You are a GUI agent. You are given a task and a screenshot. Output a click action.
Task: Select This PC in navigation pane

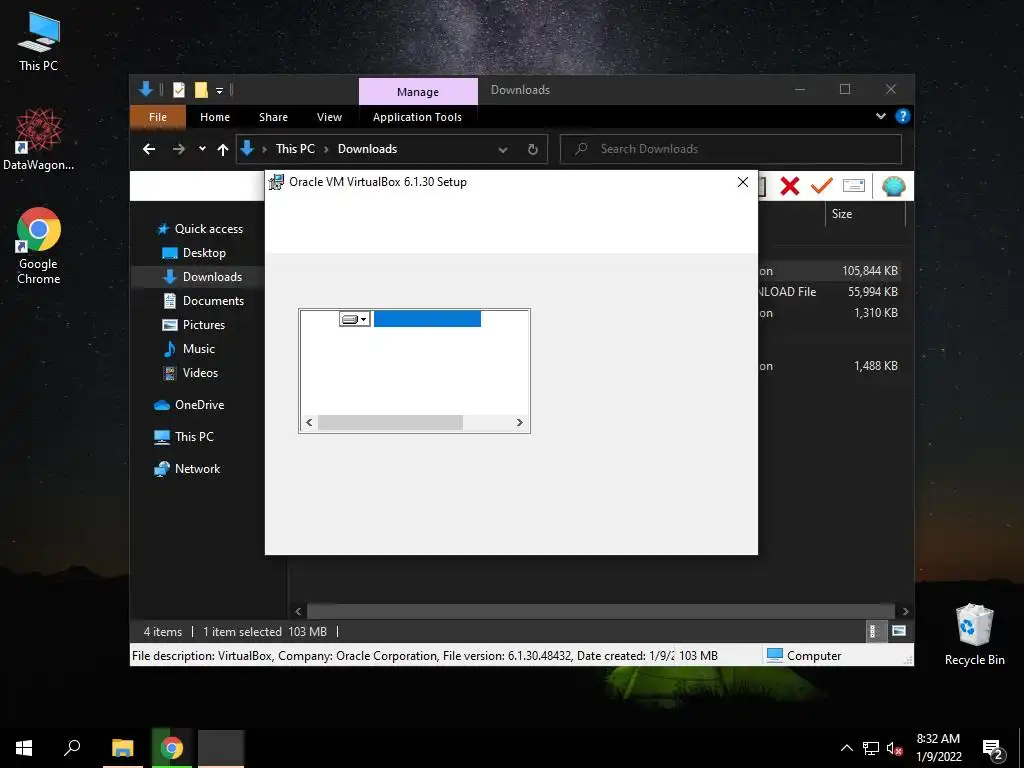184,437
